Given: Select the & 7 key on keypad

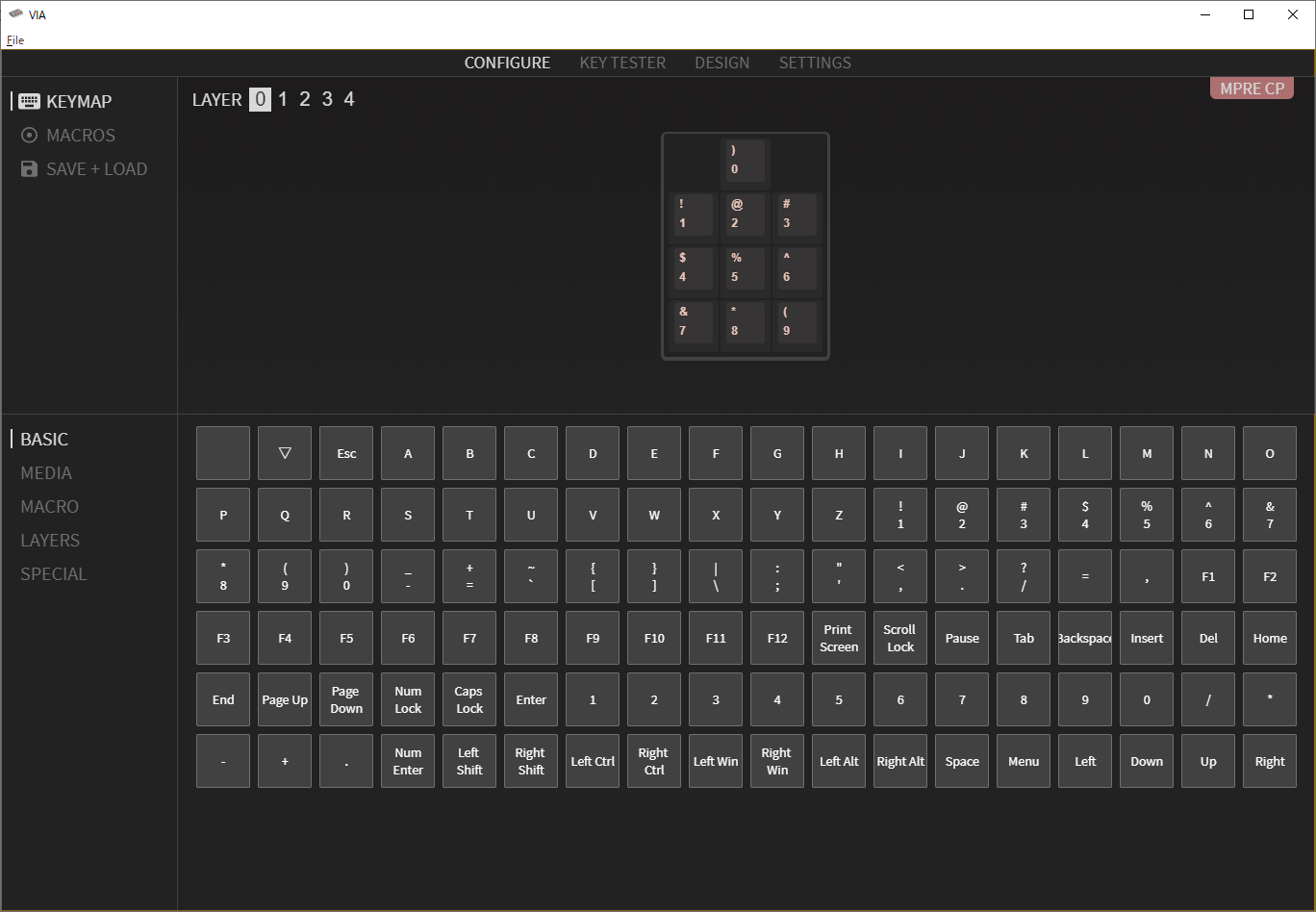Looking at the screenshot, I should 693,323.
